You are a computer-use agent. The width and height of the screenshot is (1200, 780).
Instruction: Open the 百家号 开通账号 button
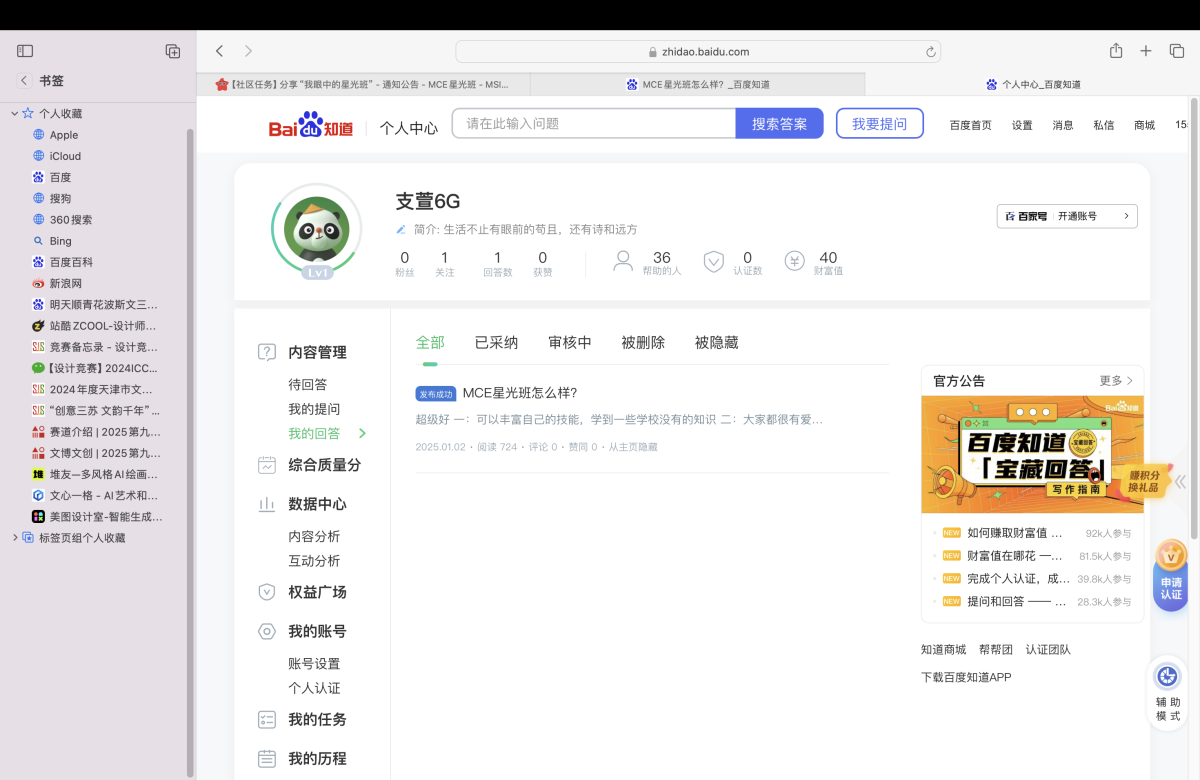(x=1067, y=216)
